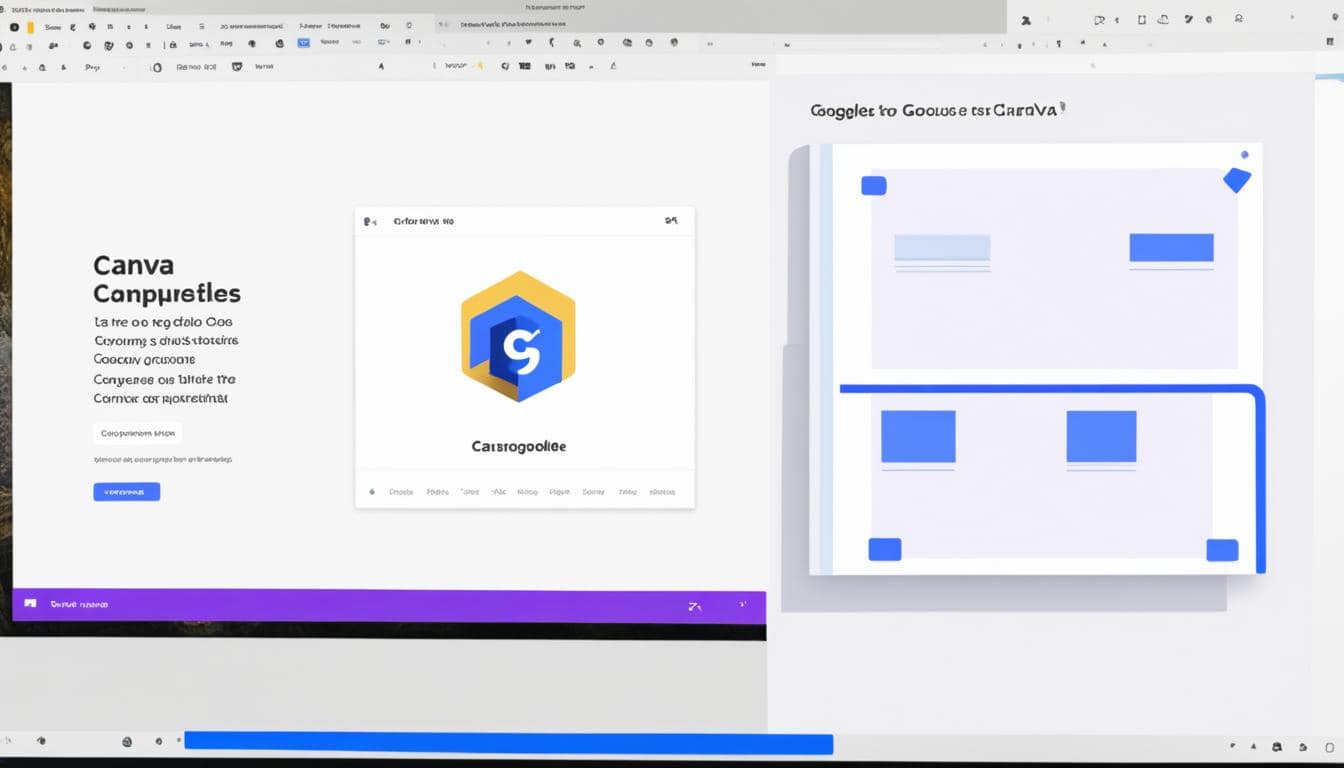
Task: Toggle the bell notification icon top-right
Action: point(1239,18)
